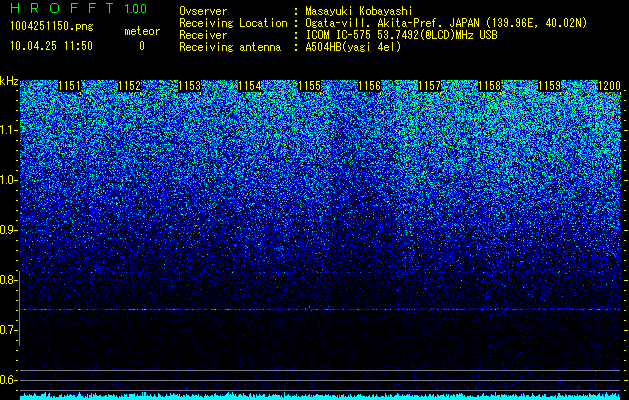Click the 1200 time marker
The width and height of the screenshot is (629, 400).
coord(609,86)
